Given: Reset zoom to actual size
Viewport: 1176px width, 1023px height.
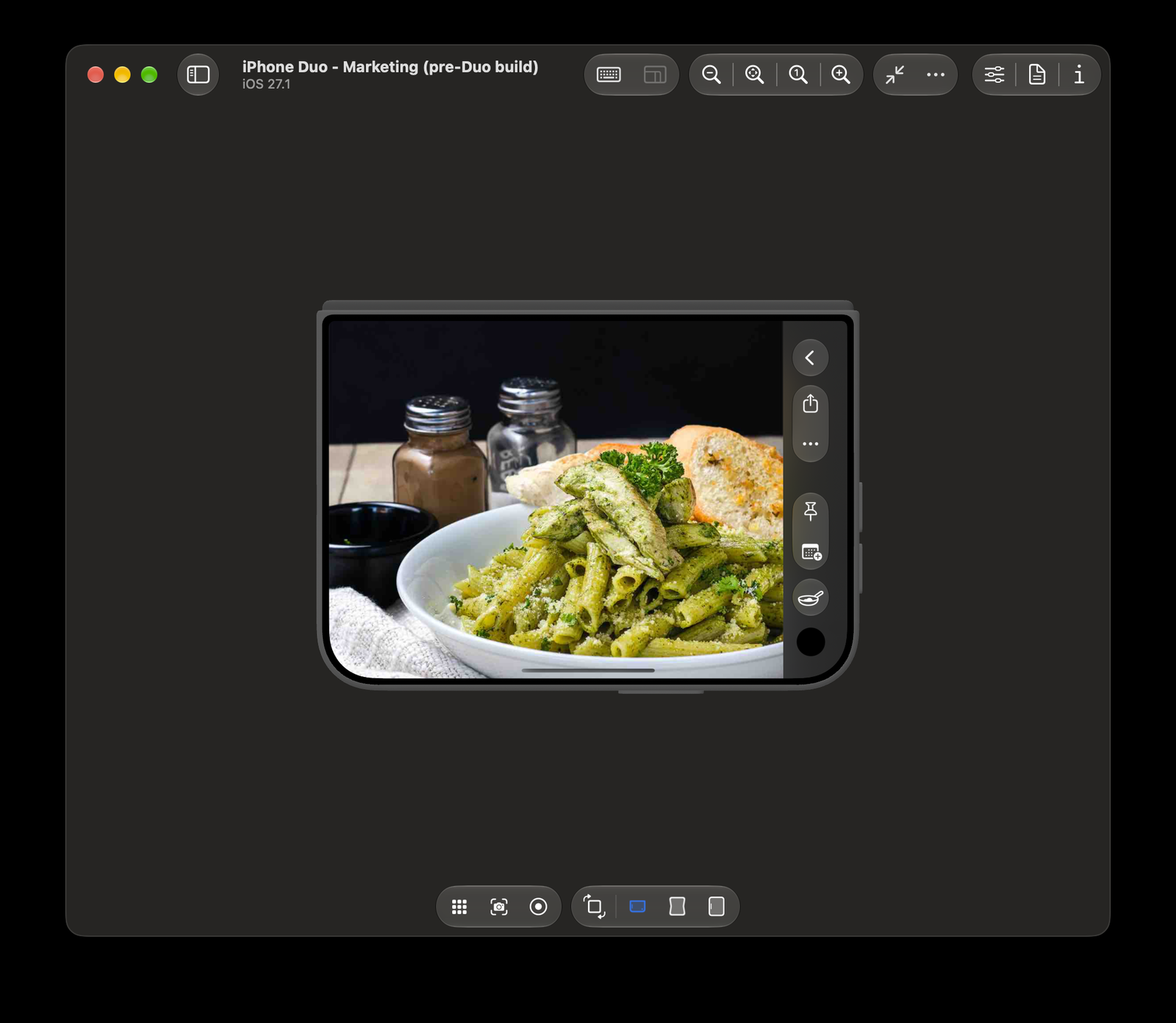Looking at the screenshot, I should [797, 74].
